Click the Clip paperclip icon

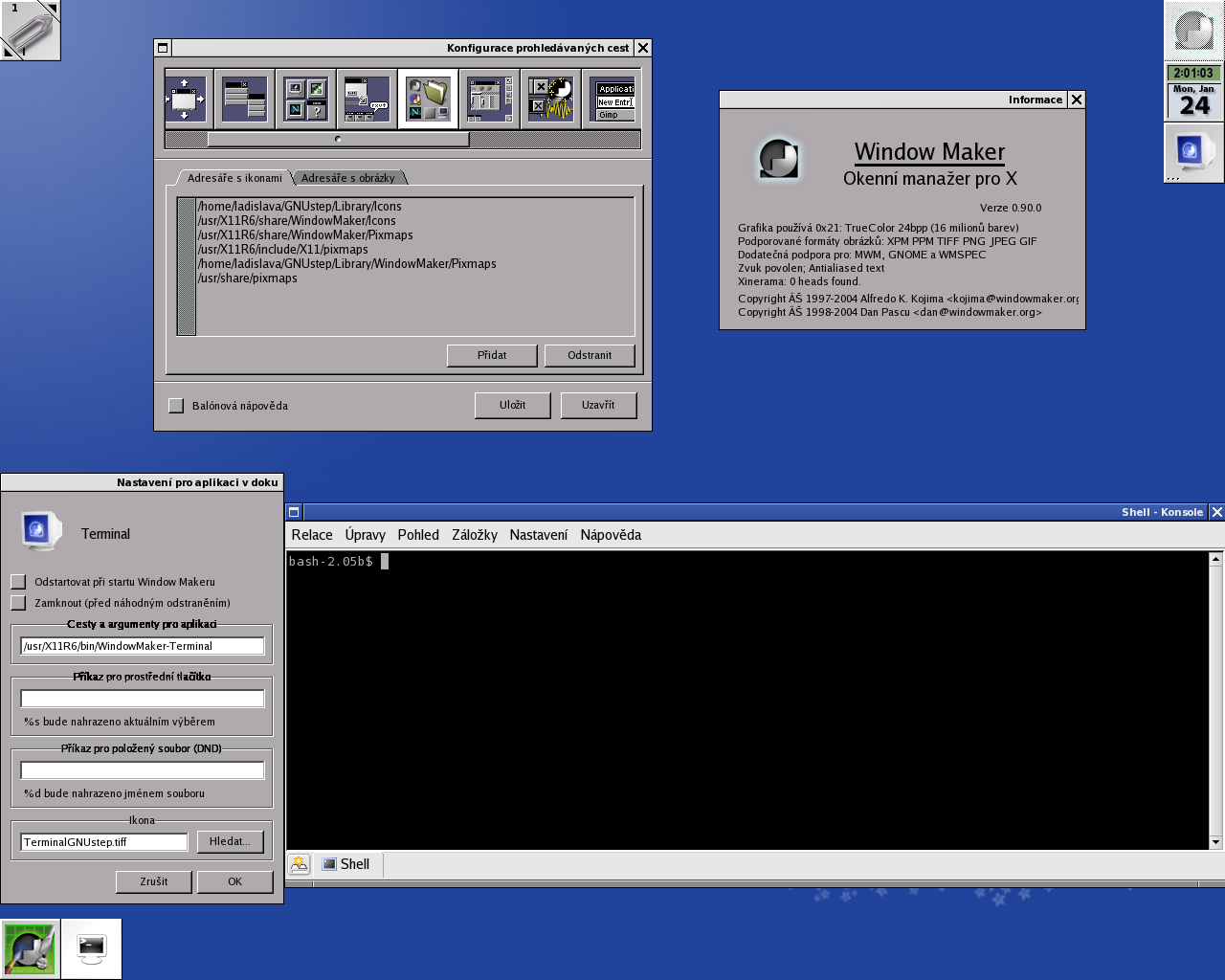(x=31, y=31)
